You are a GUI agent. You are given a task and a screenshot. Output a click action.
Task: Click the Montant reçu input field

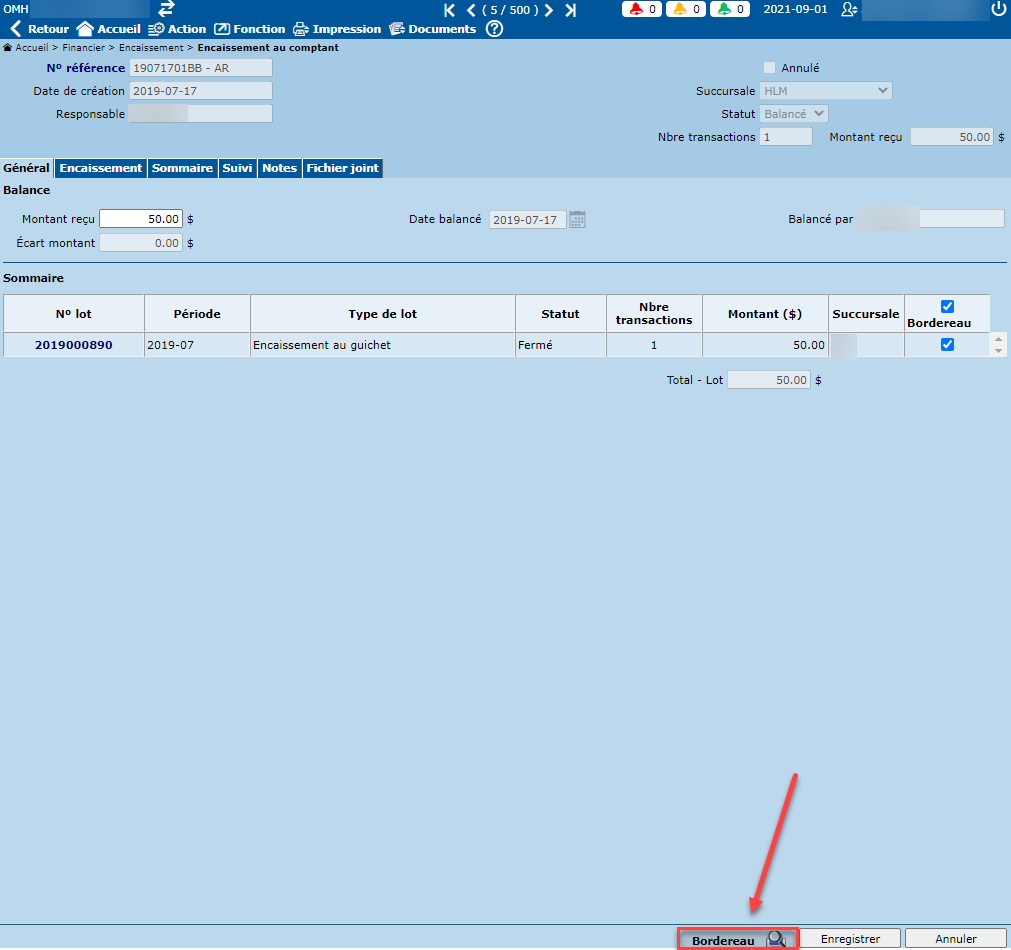[x=141, y=219]
